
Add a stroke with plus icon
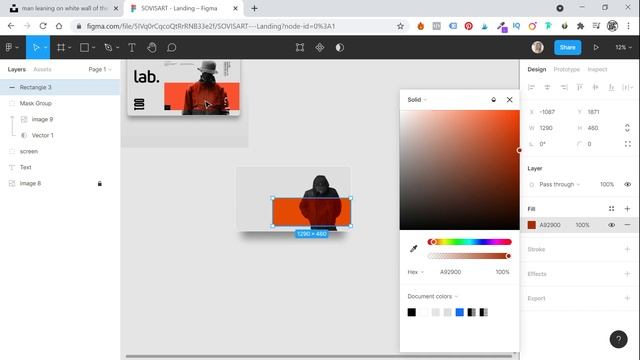[x=627, y=249]
